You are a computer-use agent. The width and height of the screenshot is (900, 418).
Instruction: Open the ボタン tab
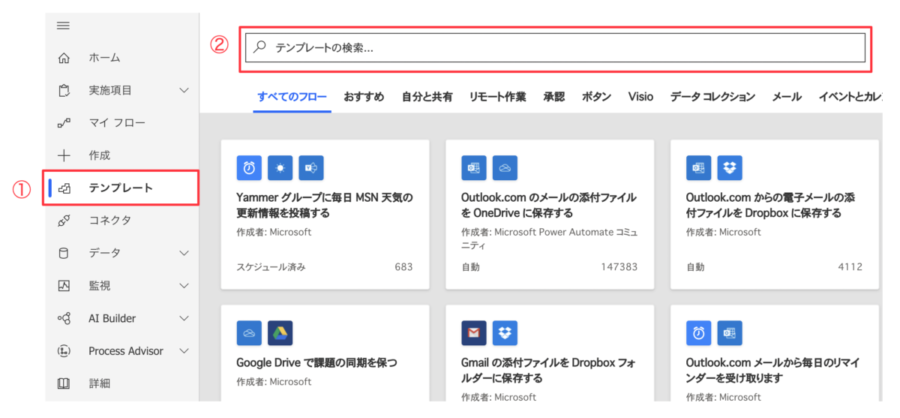(x=596, y=96)
